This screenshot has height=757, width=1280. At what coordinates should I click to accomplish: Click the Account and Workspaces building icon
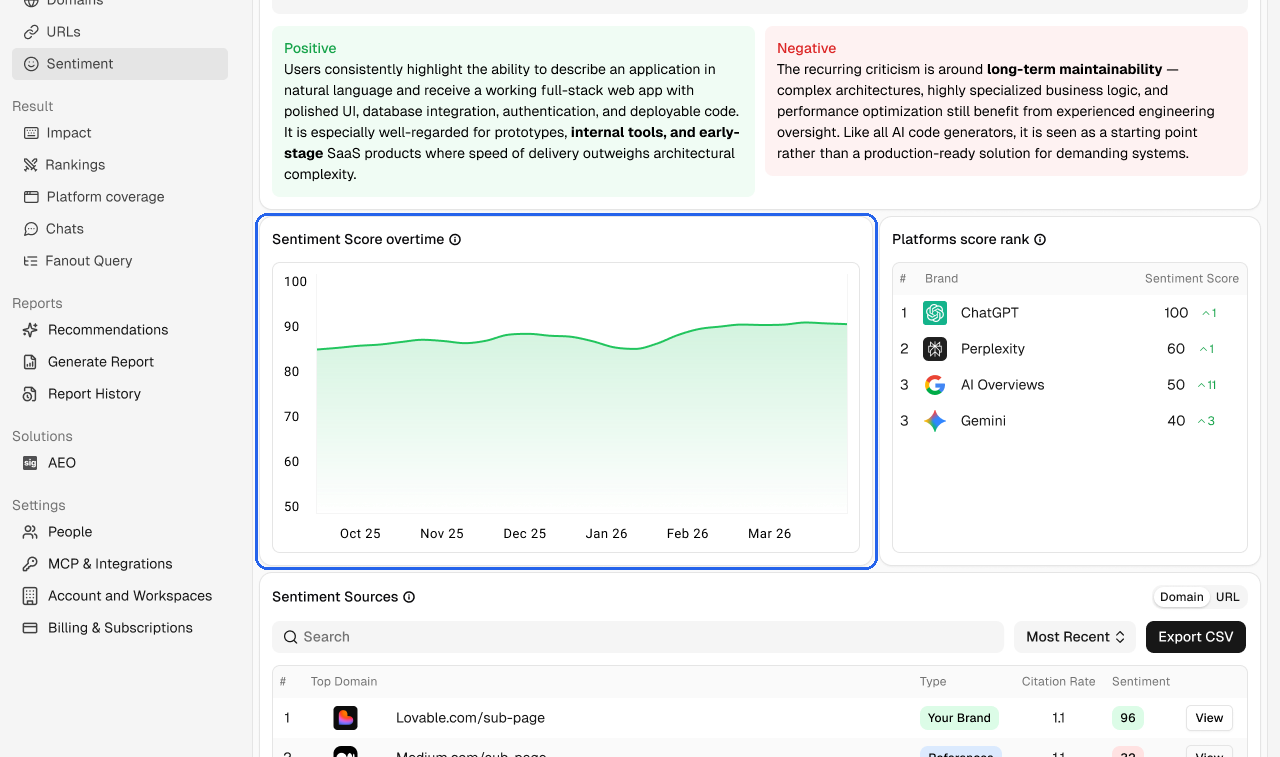(x=30, y=596)
